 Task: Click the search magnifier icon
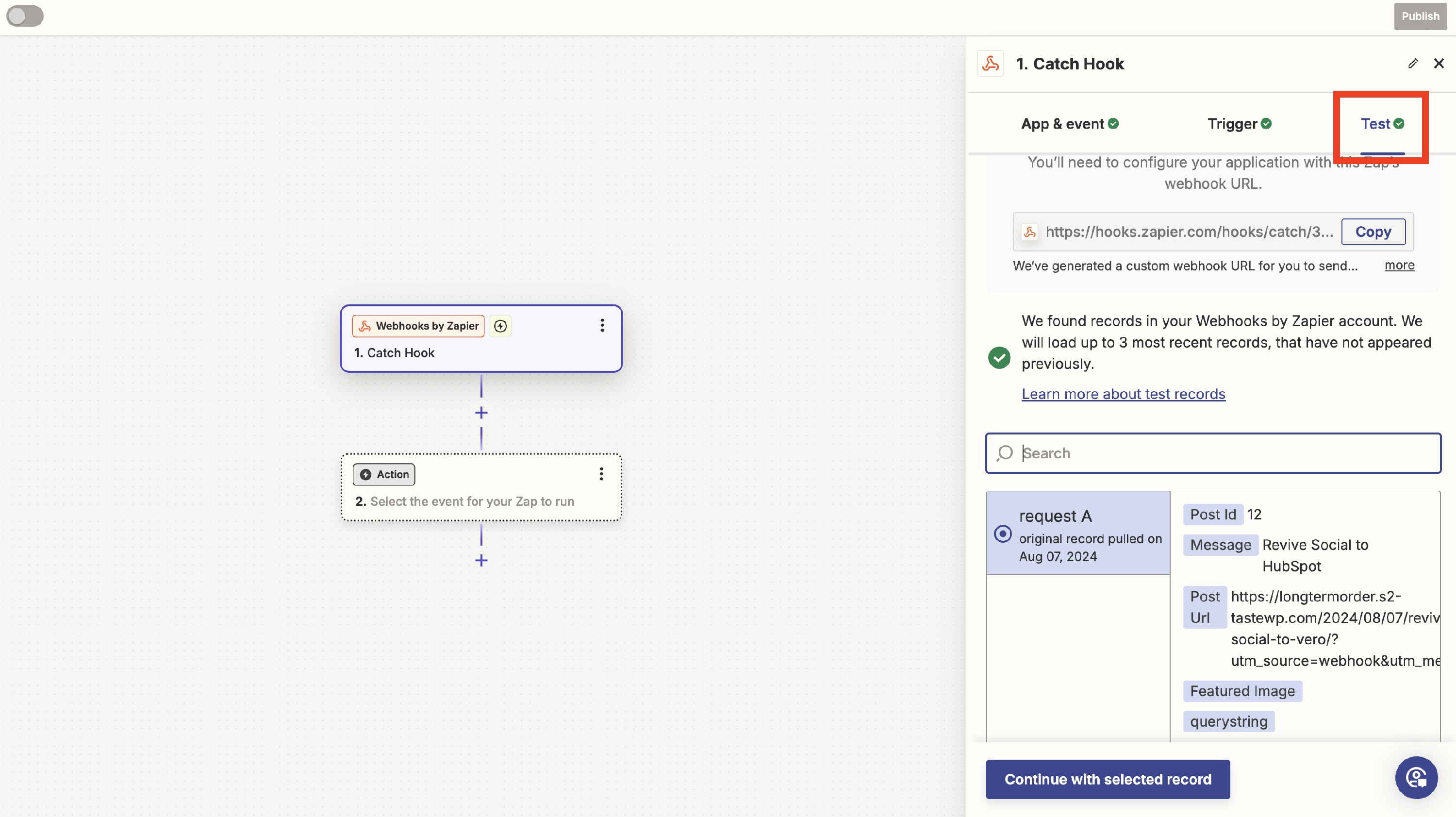[1004, 453]
